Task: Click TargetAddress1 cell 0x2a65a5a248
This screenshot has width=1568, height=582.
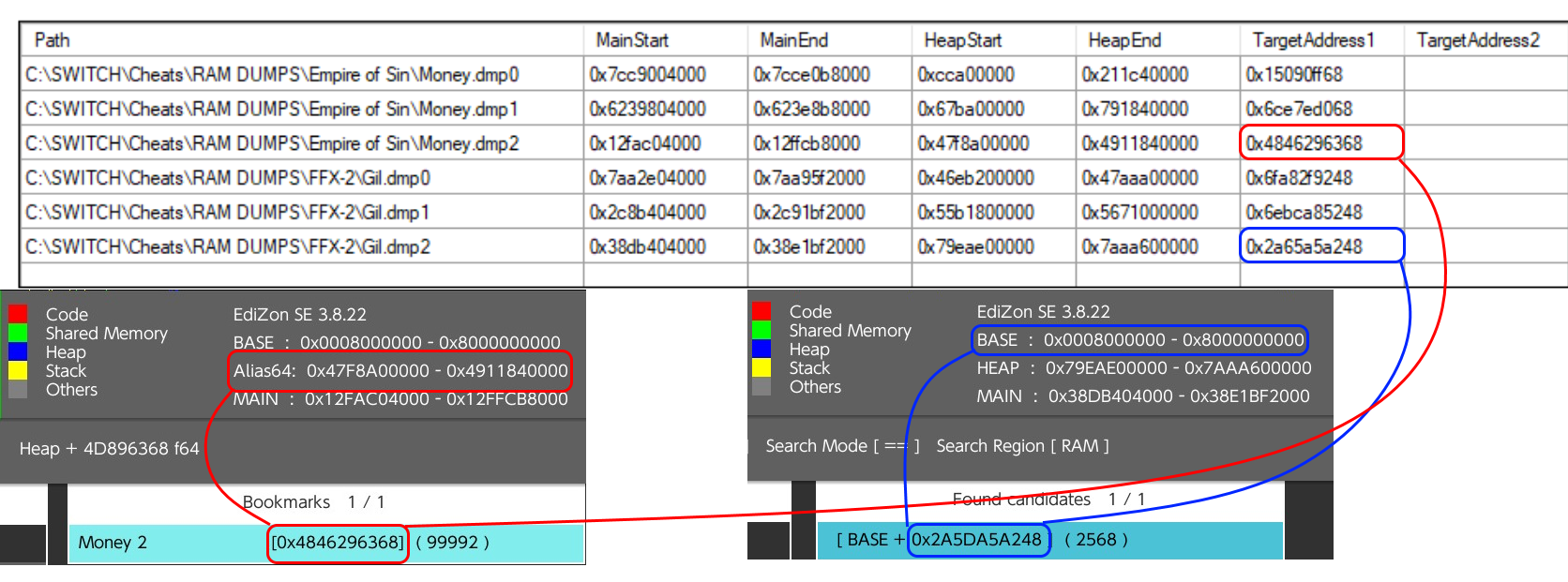Action: 1321,246
